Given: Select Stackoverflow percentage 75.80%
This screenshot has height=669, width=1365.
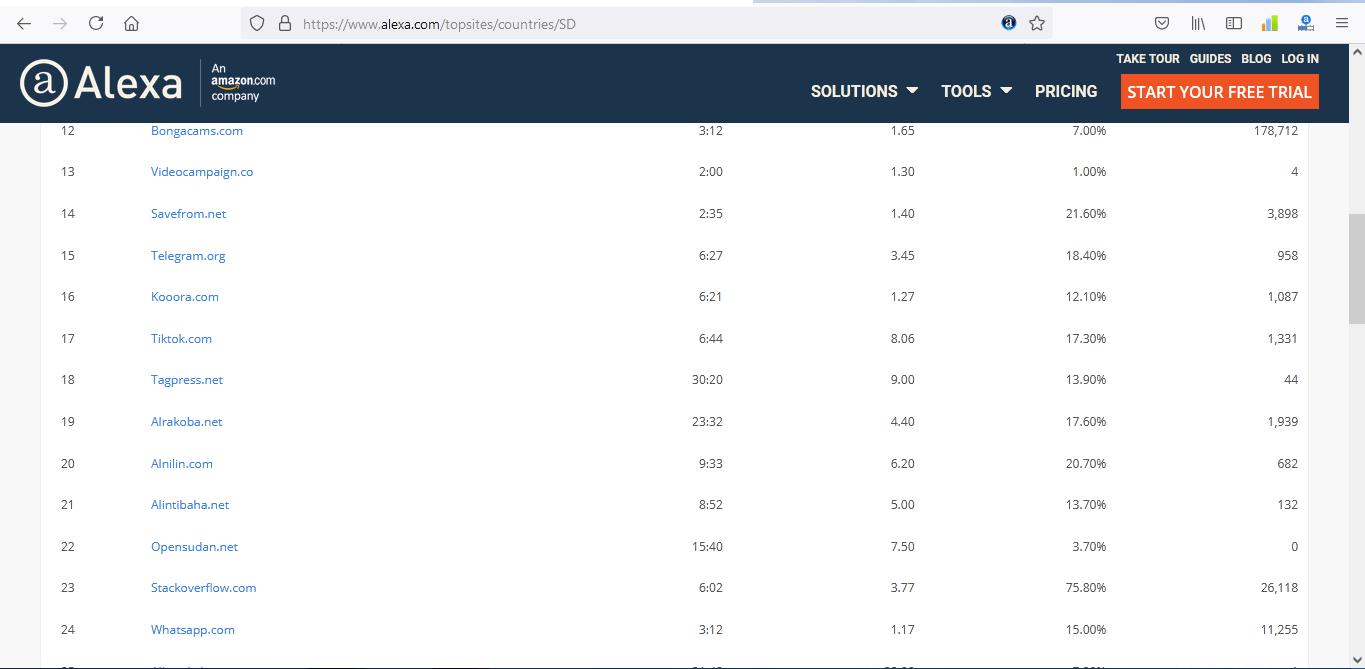Looking at the screenshot, I should click(x=1084, y=588).
